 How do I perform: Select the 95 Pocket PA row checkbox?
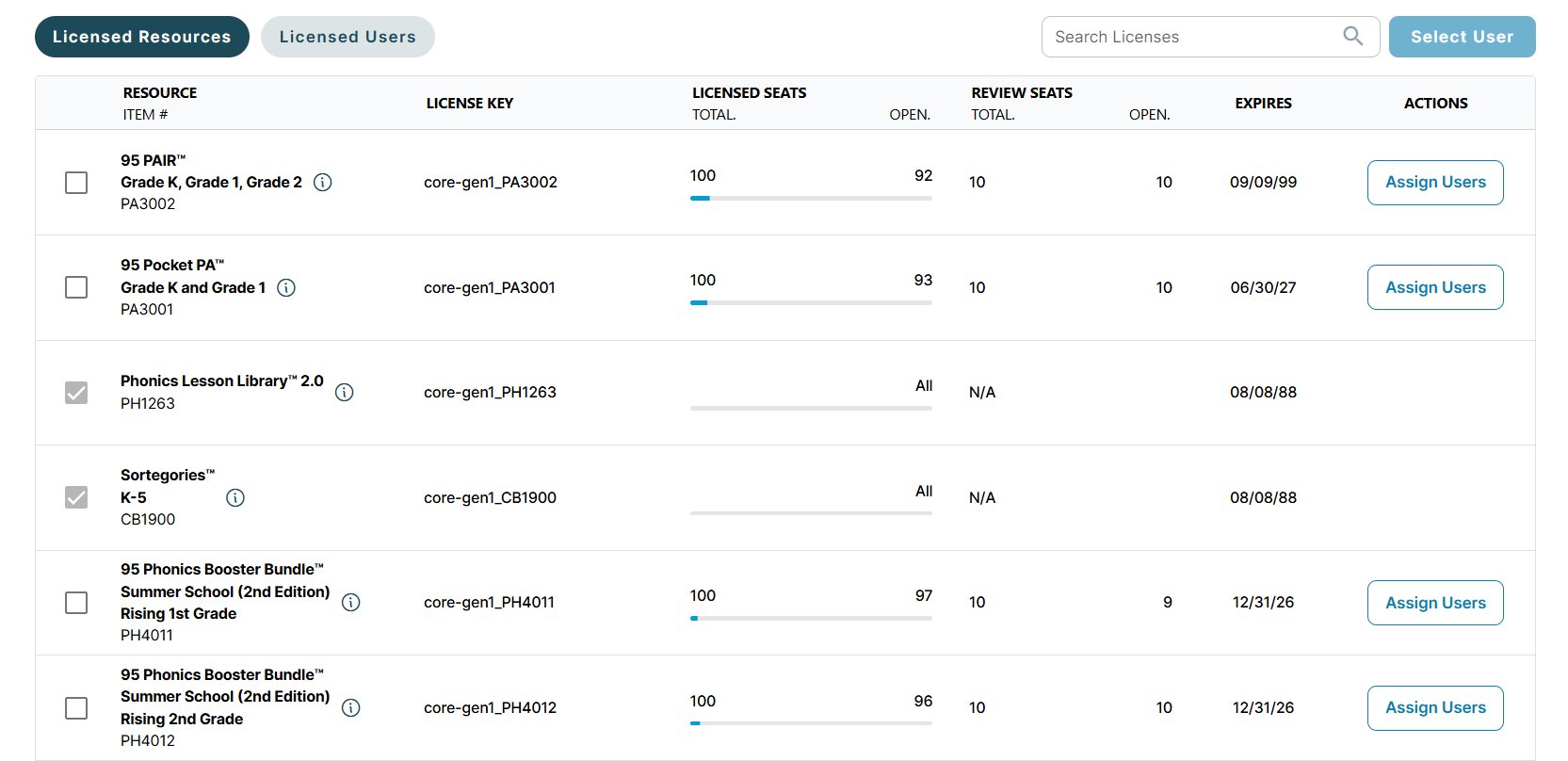point(76,287)
